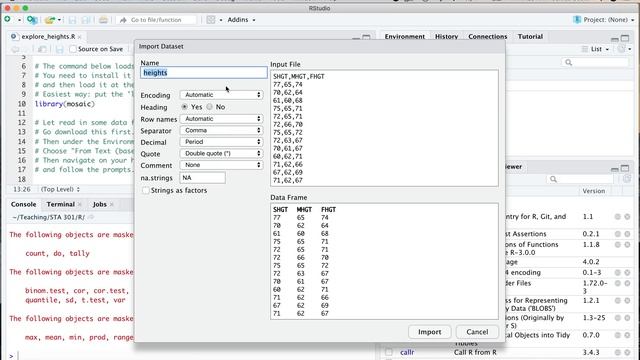Click the FHGT column header in Data Frame
The width and height of the screenshot is (640, 360).
pyautogui.click(x=329, y=209)
